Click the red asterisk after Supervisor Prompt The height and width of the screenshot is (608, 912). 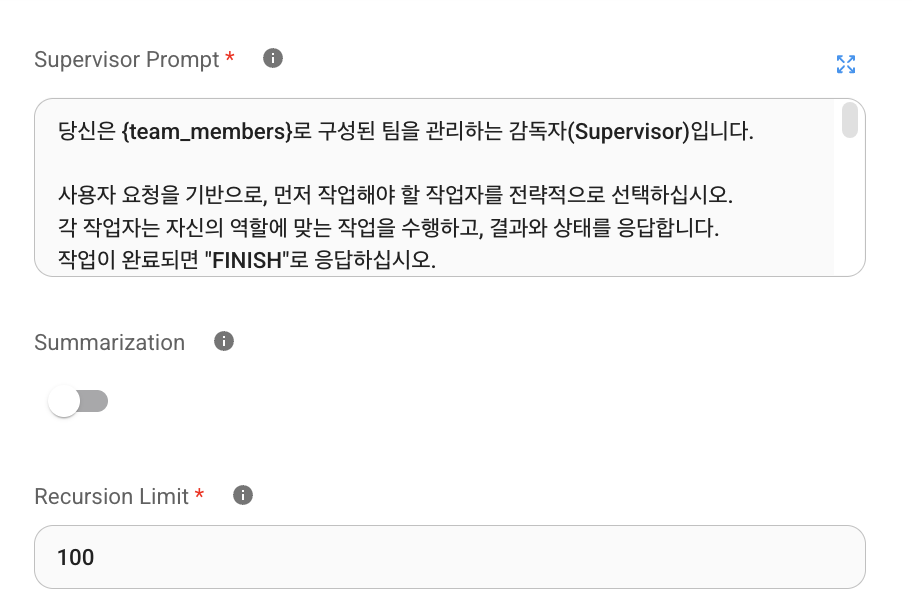click(x=230, y=58)
